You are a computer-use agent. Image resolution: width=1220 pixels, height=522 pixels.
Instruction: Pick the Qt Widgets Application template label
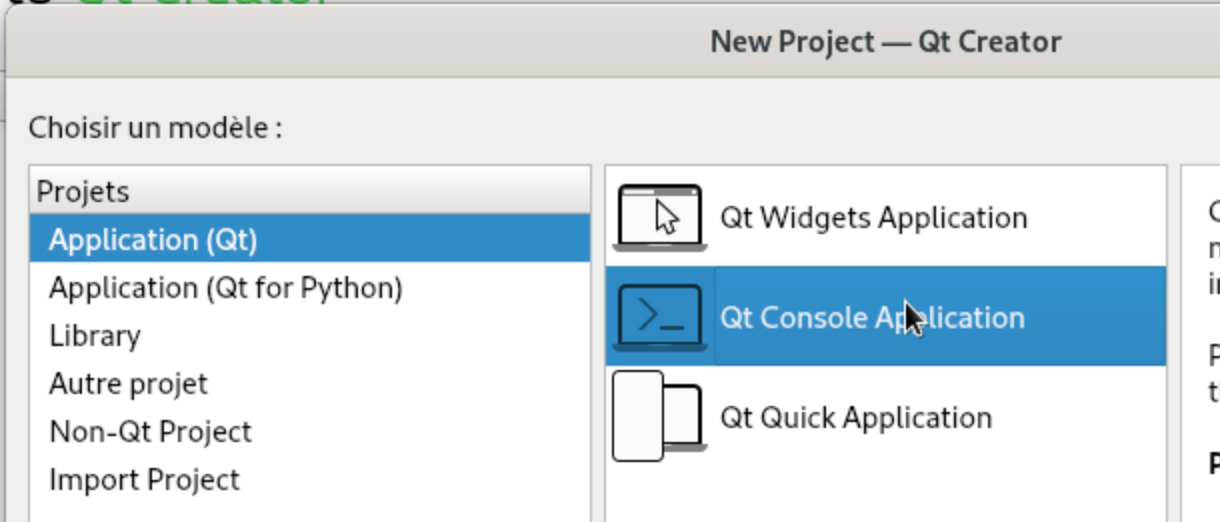pos(873,218)
